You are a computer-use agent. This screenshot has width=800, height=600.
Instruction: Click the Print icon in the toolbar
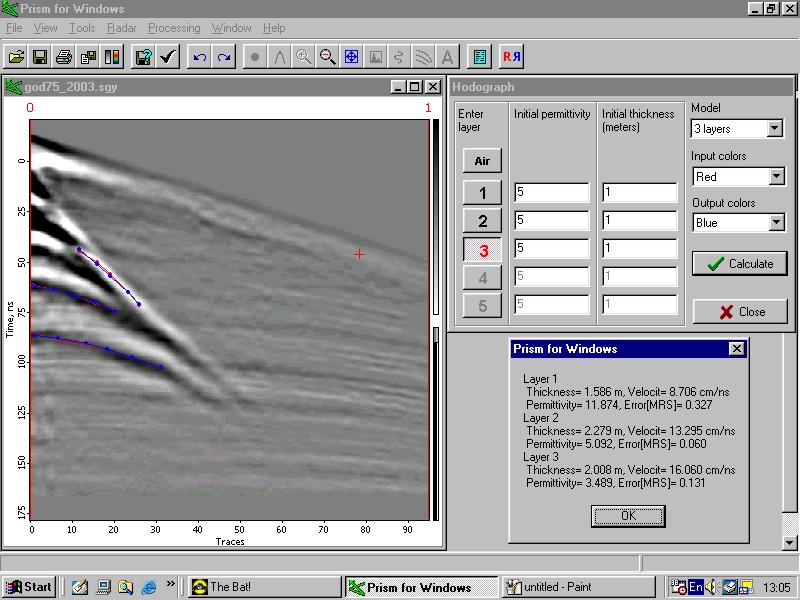(64, 56)
